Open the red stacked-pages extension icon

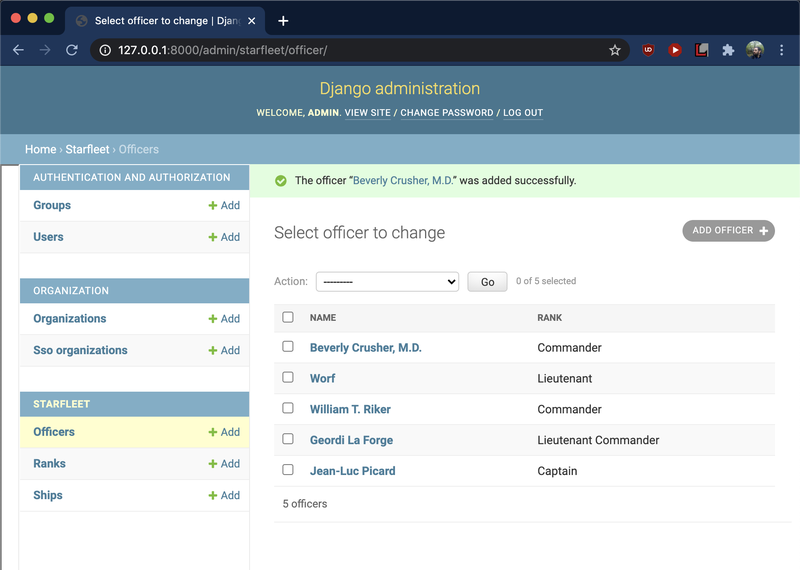point(702,50)
